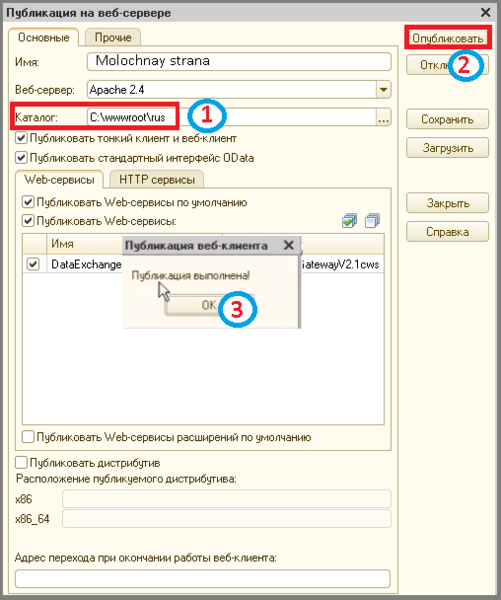This screenshot has height=600, width=501.
Task: Click the Адрес перехода input field
Action: click(x=203, y=579)
